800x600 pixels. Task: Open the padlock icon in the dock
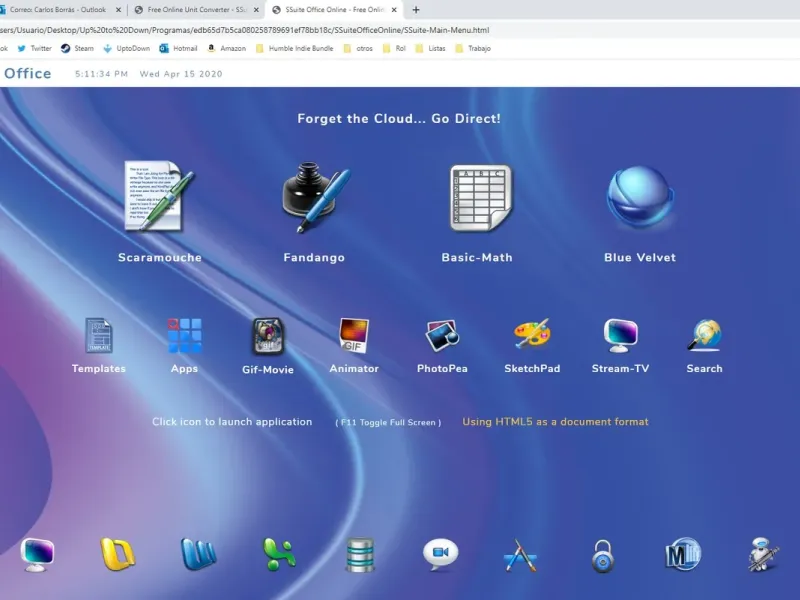(603, 556)
